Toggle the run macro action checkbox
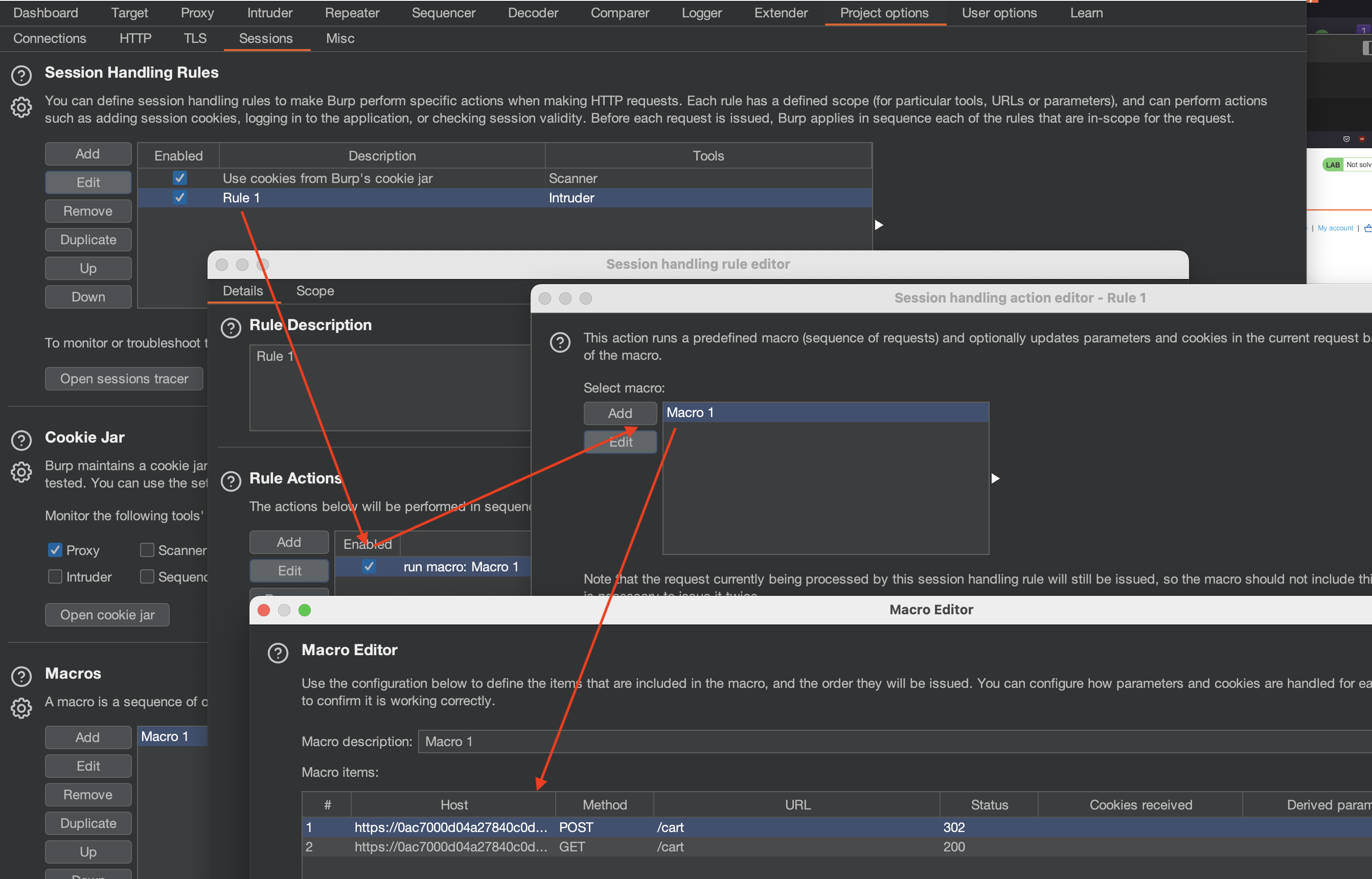Screen dimensions: 1372x879 point(369,566)
